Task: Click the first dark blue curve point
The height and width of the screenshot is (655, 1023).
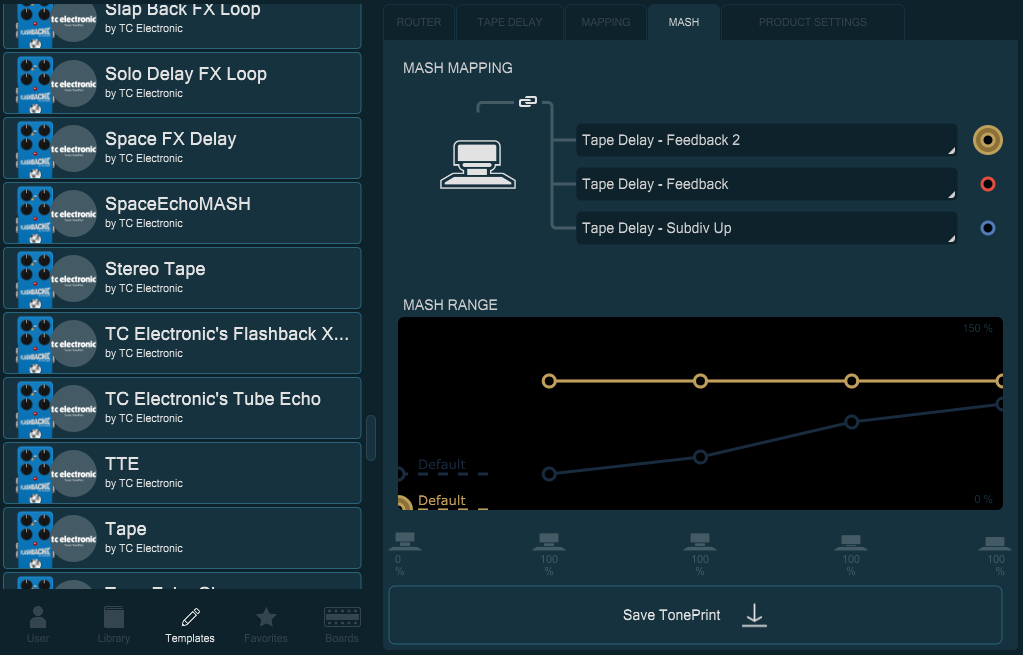Action: pos(549,474)
